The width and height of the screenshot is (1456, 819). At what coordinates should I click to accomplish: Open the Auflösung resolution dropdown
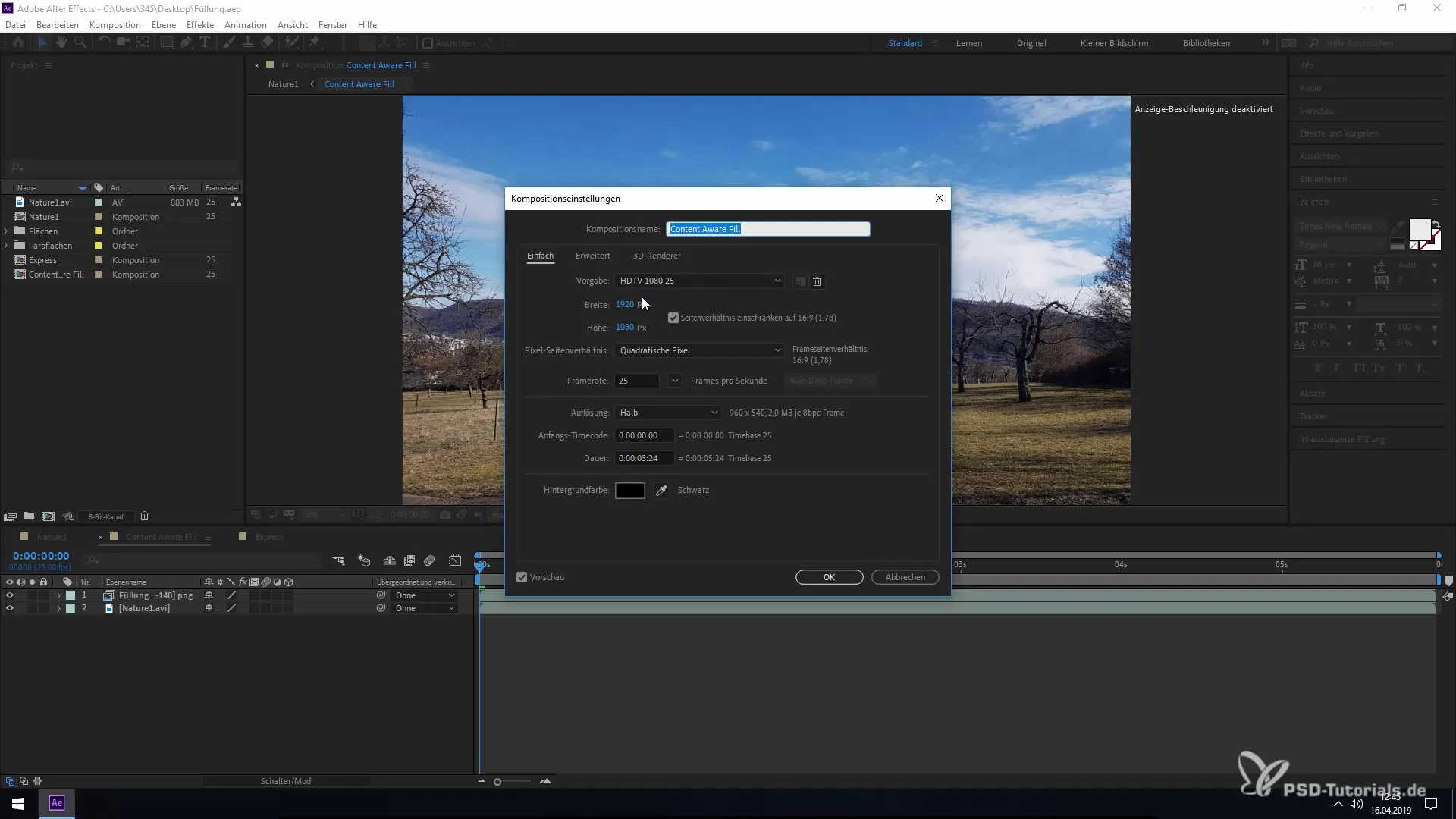(x=667, y=413)
